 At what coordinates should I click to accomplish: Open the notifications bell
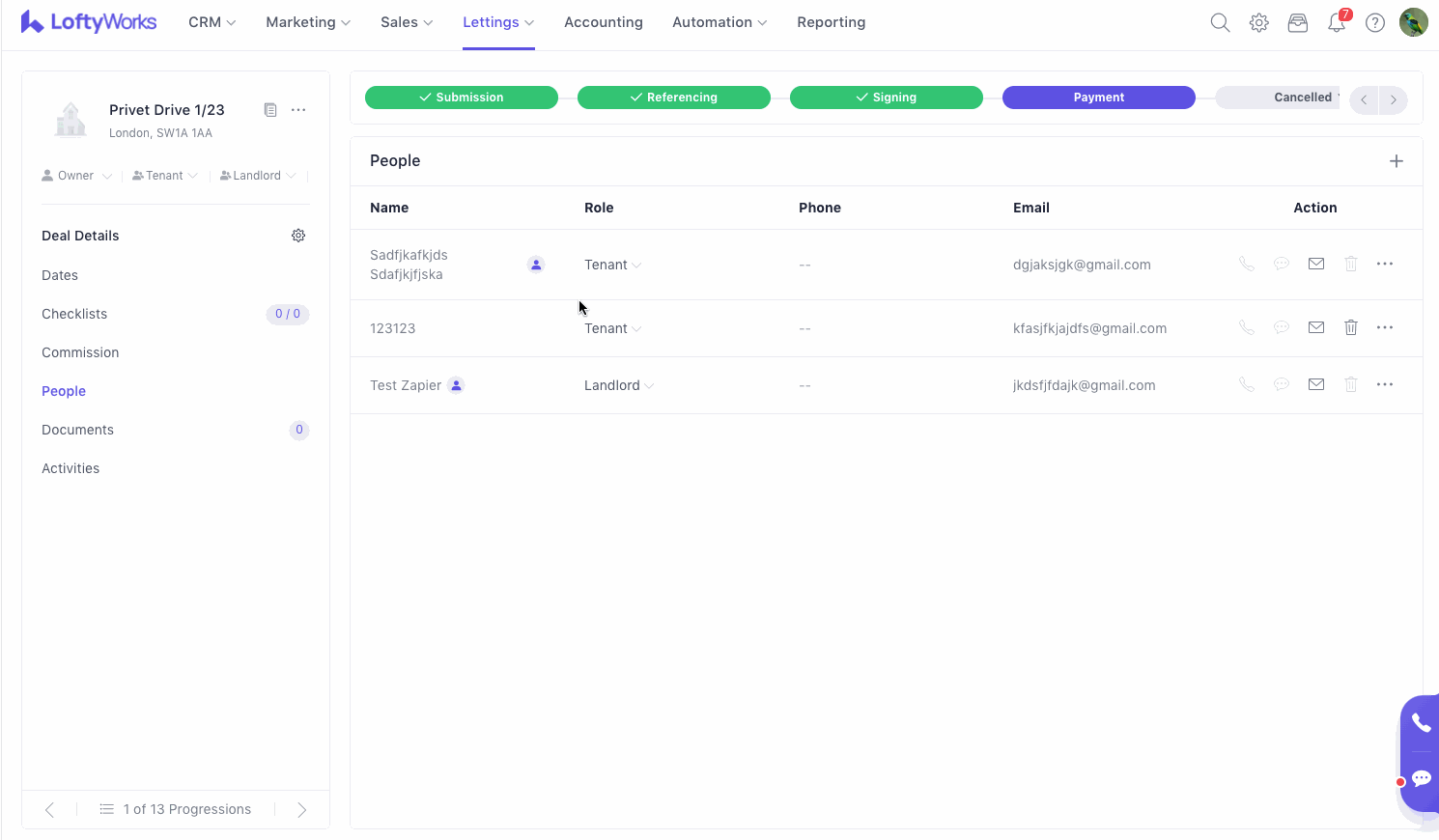(x=1337, y=22)
